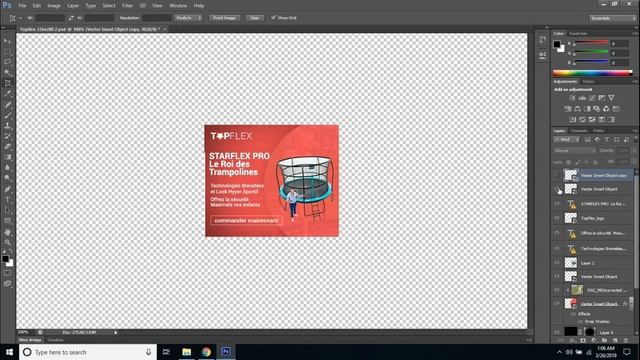
Task: Hide the STARFLEX PRO text layer
Action: point(557,203)
